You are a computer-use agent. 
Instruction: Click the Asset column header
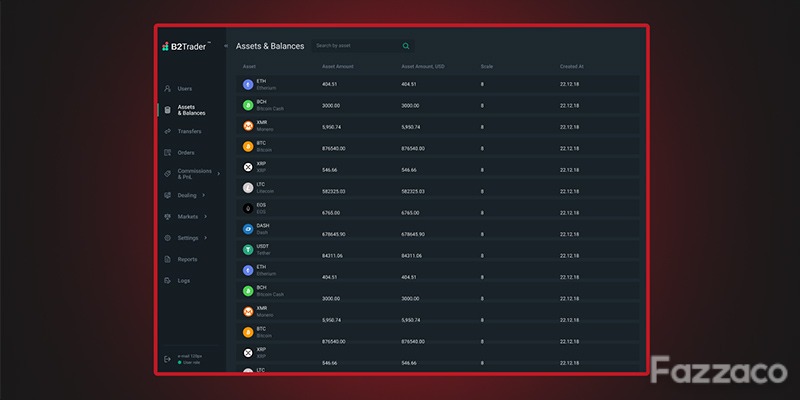(249, 67)
